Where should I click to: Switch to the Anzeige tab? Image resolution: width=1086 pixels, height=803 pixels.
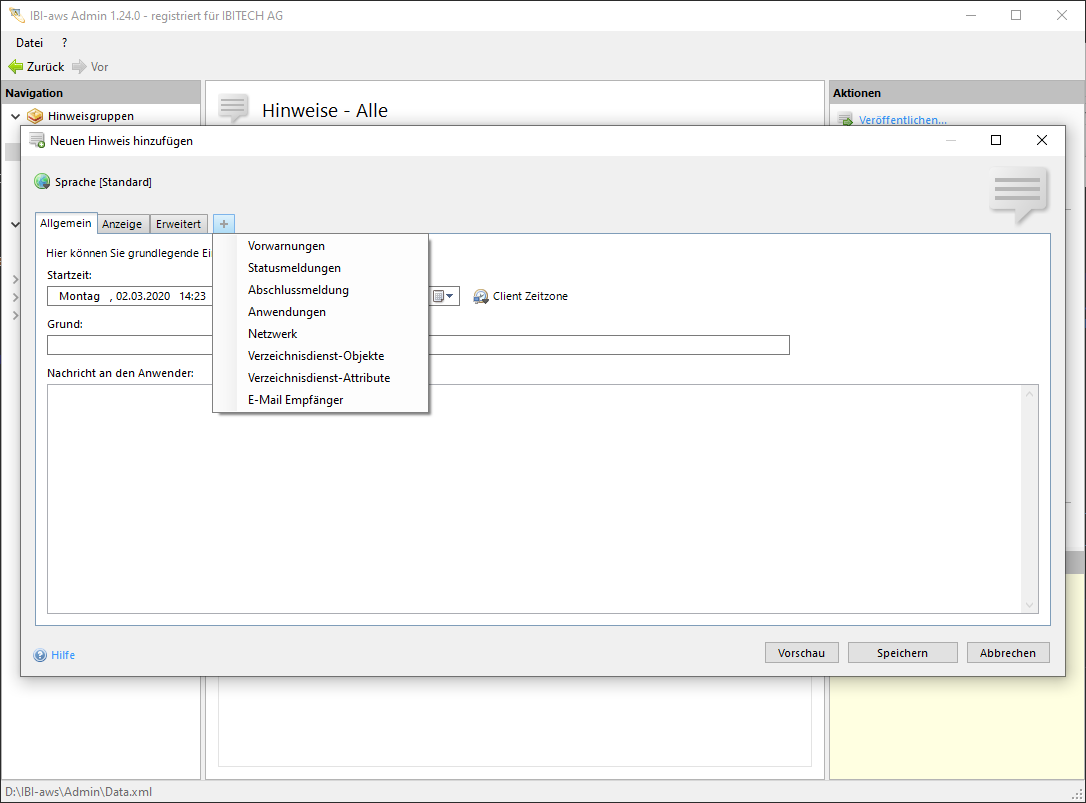[x=122, y=224]
